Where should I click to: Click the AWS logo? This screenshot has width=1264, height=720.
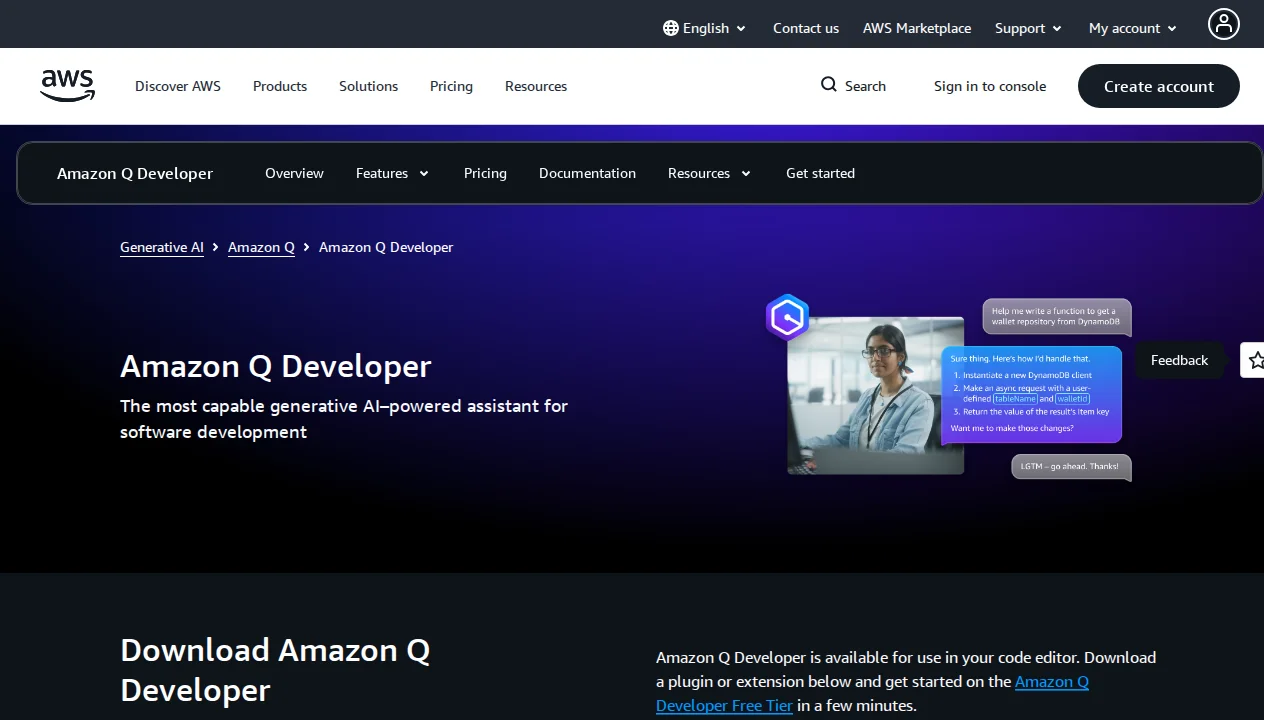click(66, 86)
